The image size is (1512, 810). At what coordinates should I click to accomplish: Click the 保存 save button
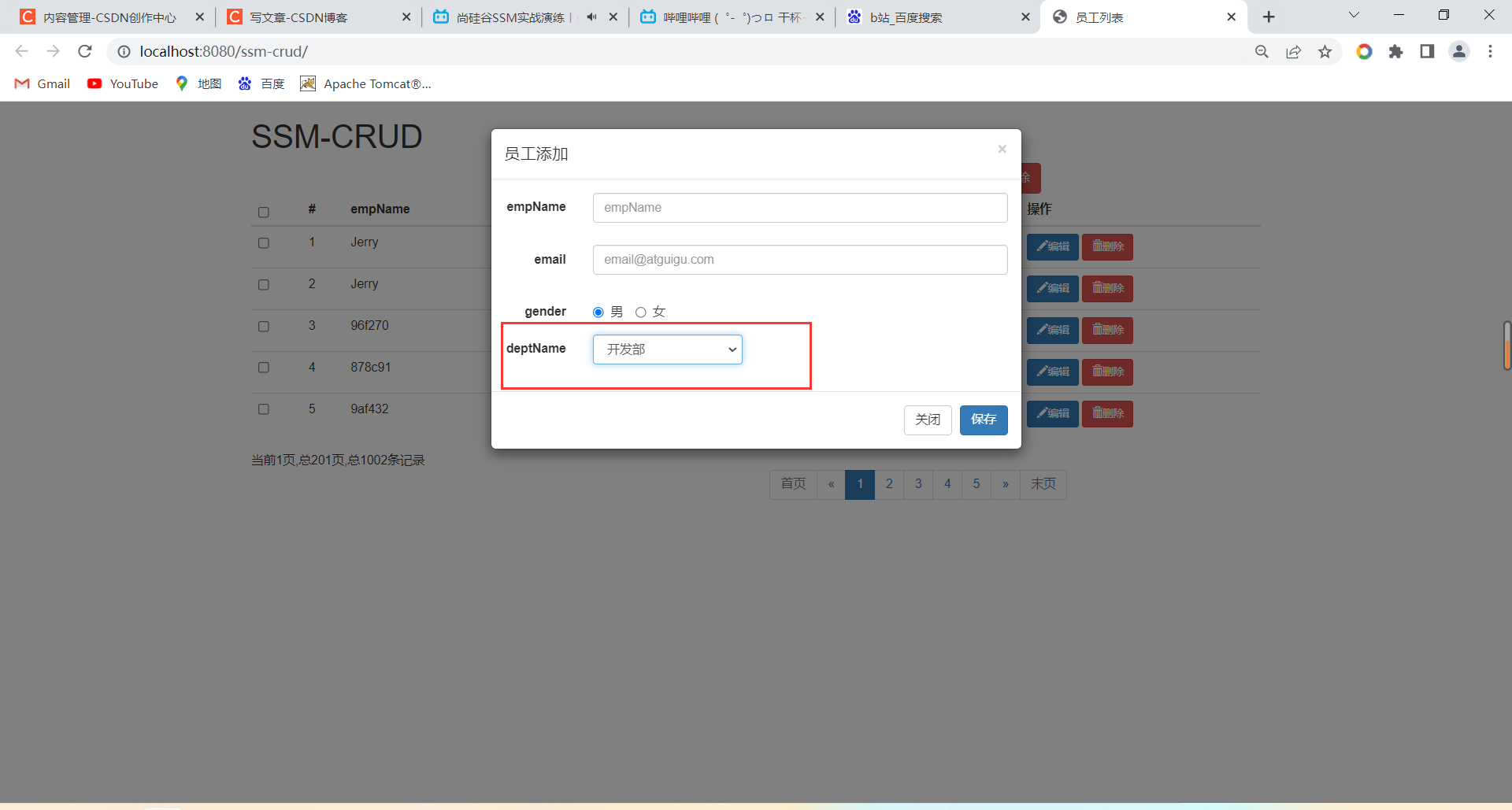coord(984,420)
